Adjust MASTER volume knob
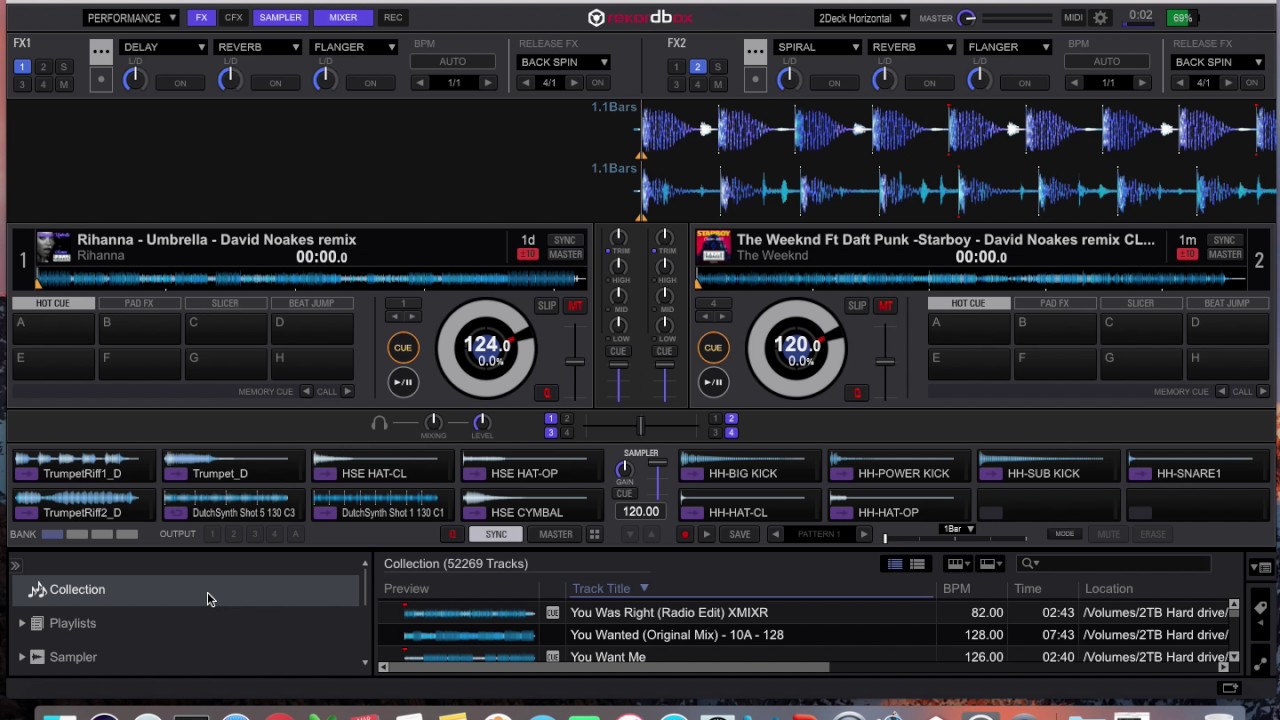 pos(967,18)
